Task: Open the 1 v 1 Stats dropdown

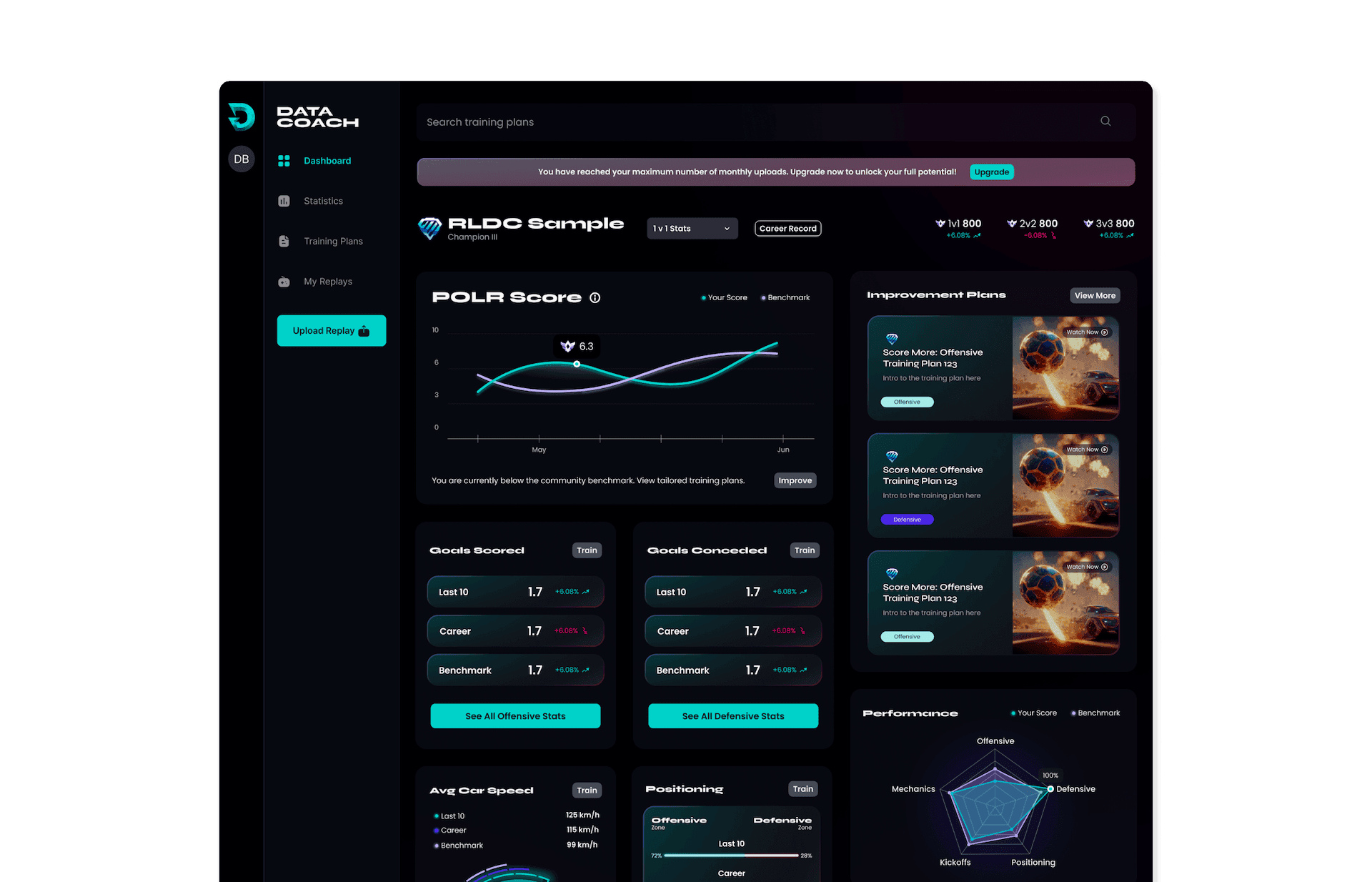Action: point(691,228)
